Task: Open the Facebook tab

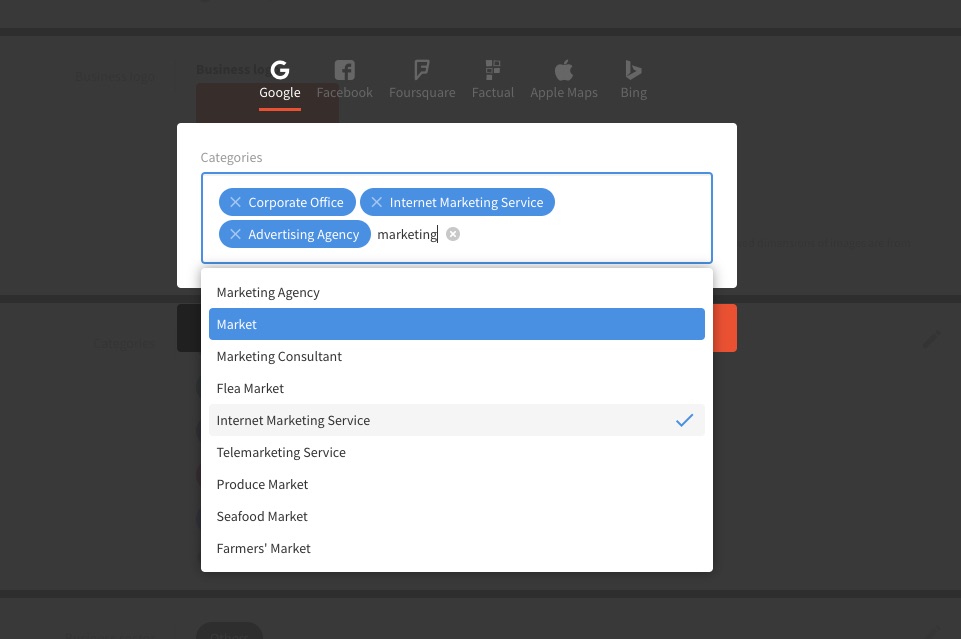Action: 344,80
